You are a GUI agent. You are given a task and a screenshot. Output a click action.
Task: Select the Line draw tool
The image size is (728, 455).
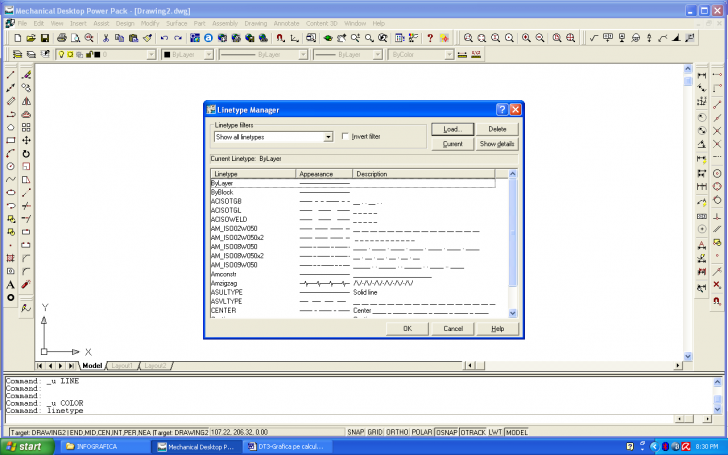pos(11,75)
